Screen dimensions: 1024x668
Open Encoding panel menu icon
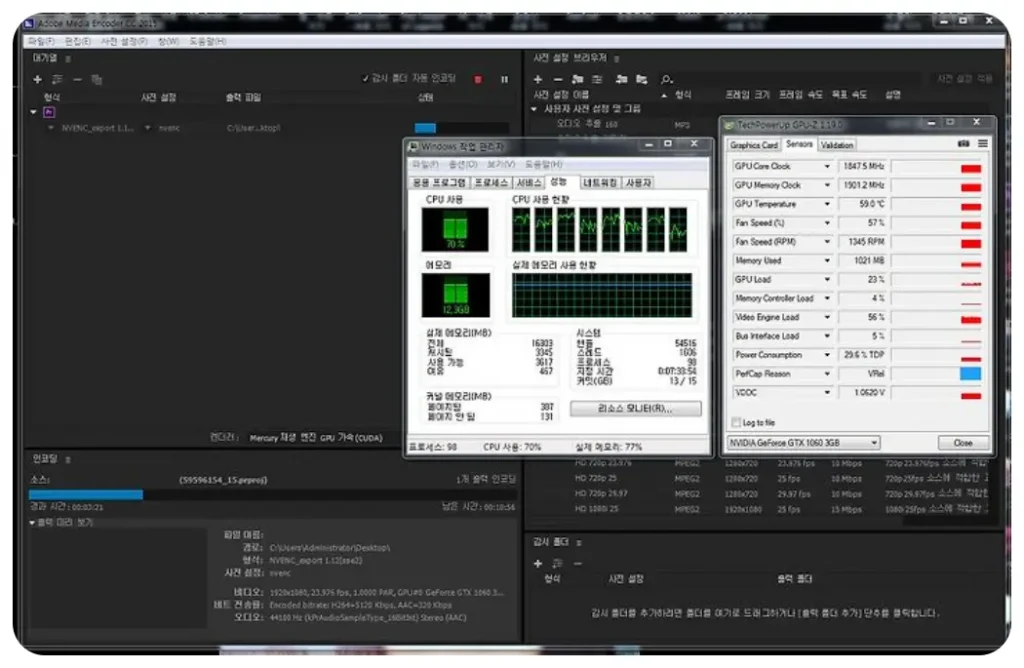coord(68,460)
